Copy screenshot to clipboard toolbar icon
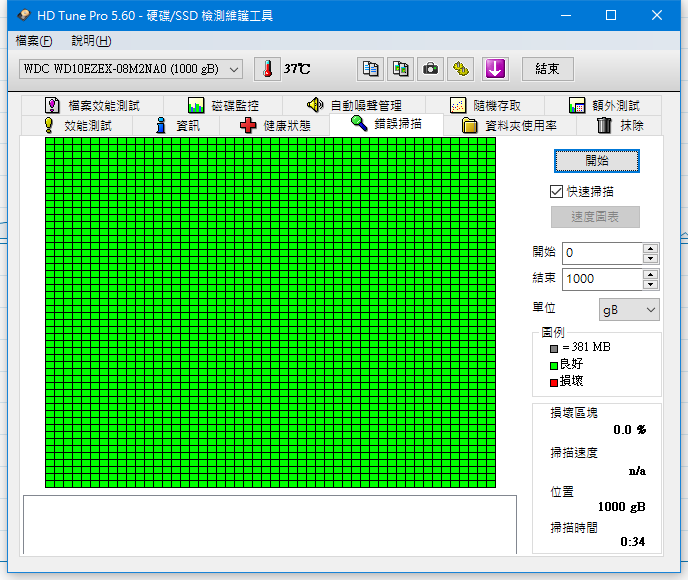Viewport: 688px width, 580px height. click(x=400, y=69)
